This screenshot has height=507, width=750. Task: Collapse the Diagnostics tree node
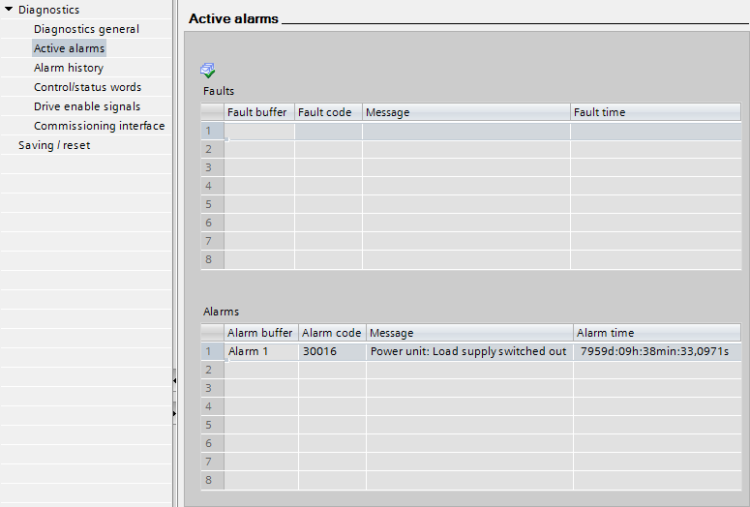tap(8, 9)
